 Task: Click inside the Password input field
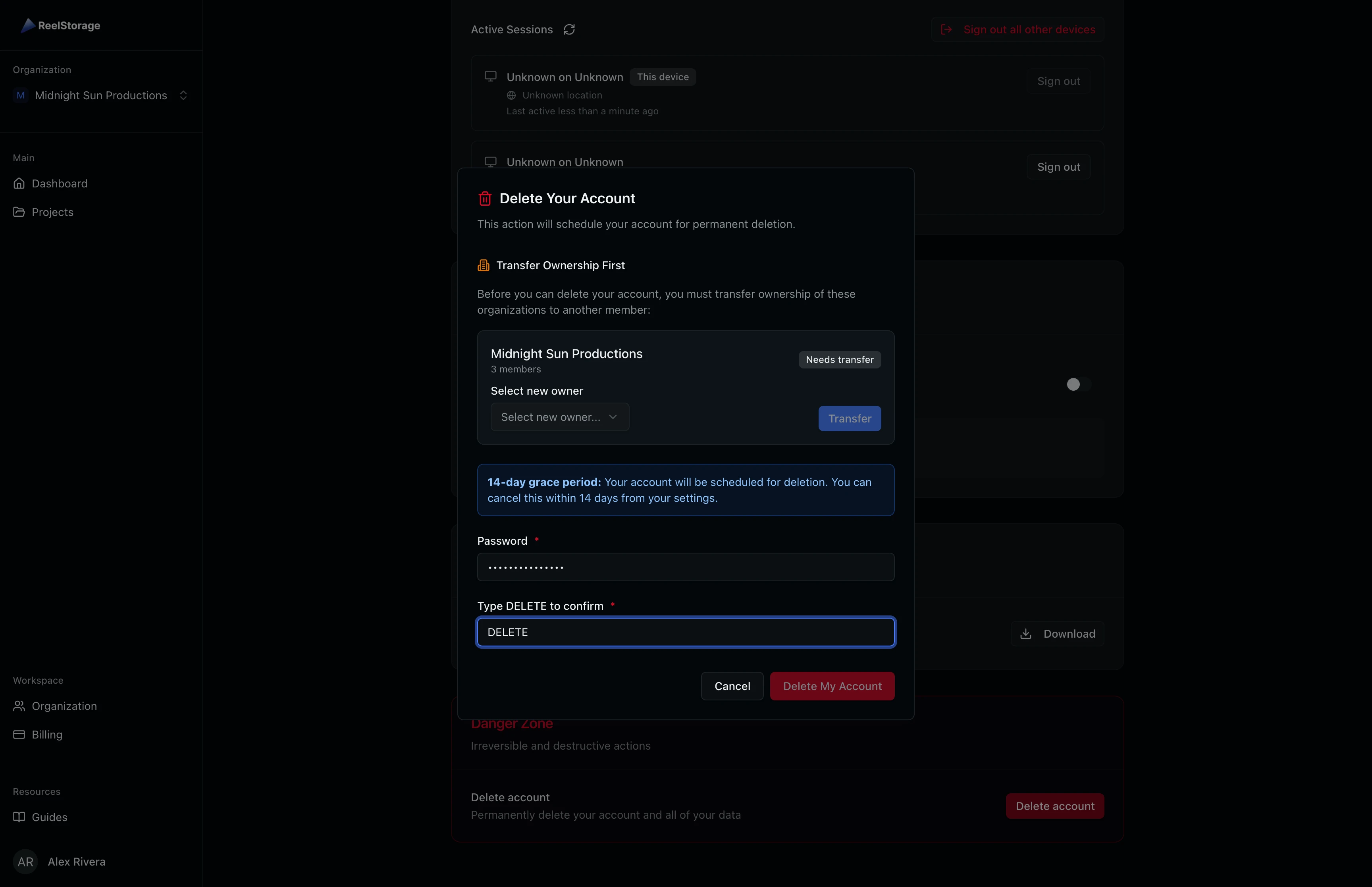(685, 567)
